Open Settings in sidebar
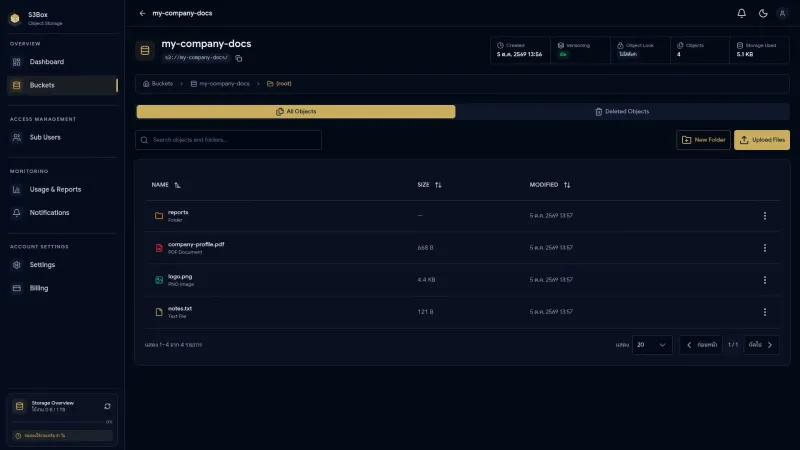 click(62, 265)
